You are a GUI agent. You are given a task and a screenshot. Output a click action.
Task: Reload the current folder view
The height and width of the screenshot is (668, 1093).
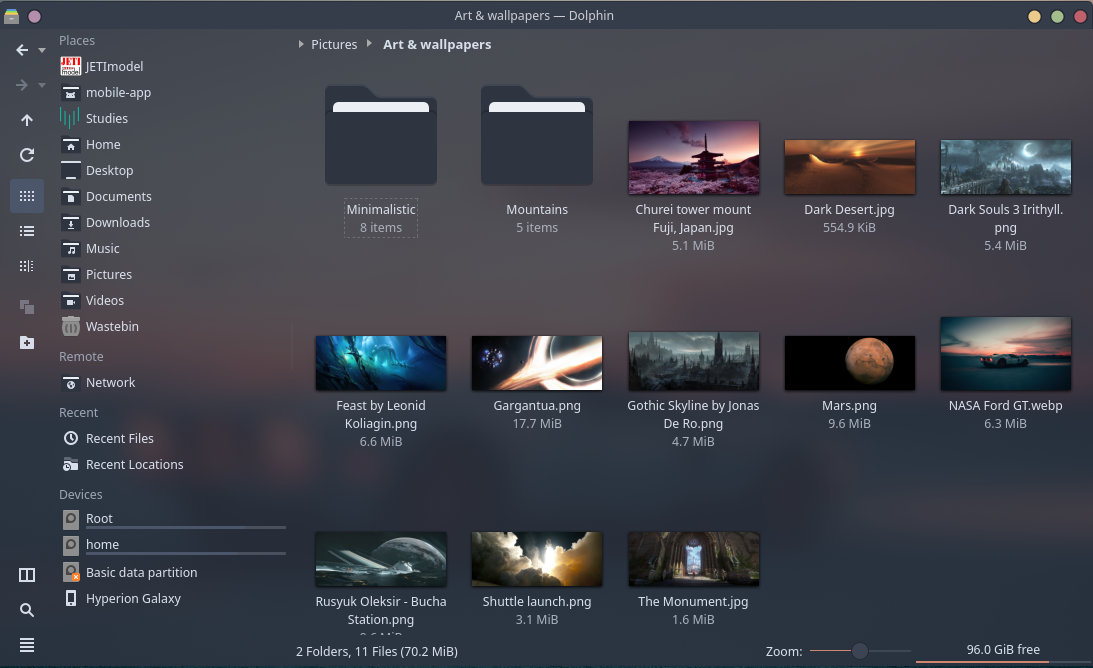point(26,155)
